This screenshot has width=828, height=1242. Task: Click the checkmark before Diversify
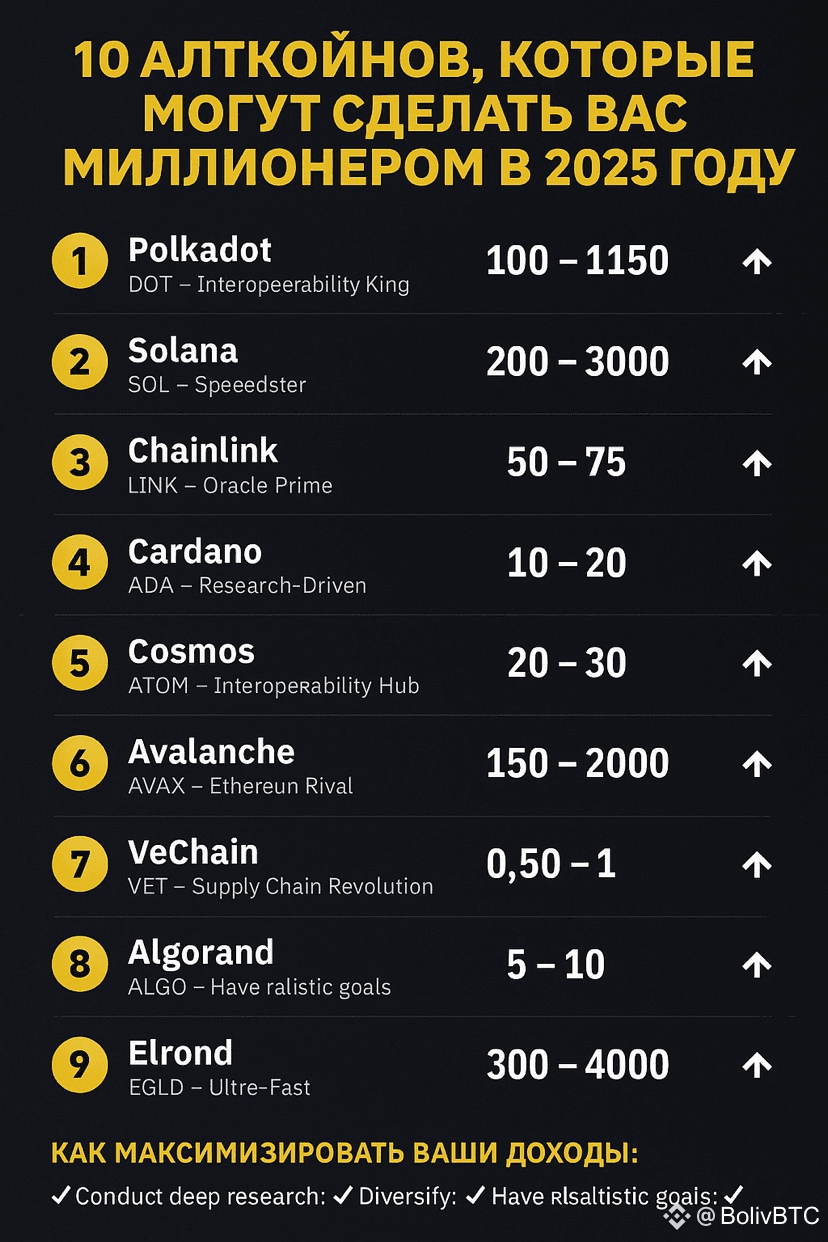coord(343,1195)
